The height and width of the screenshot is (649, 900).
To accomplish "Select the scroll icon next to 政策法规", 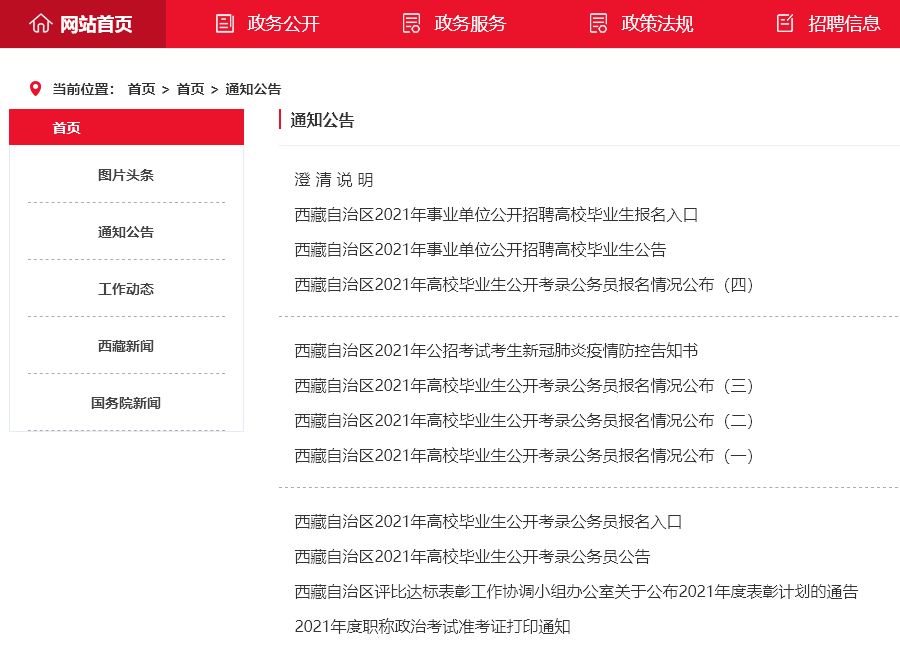I will pos(598,23).
